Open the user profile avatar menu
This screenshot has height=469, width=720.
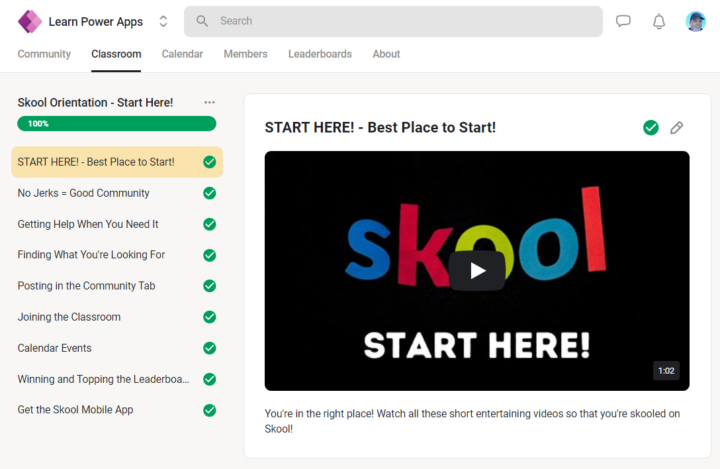(696, 21)
